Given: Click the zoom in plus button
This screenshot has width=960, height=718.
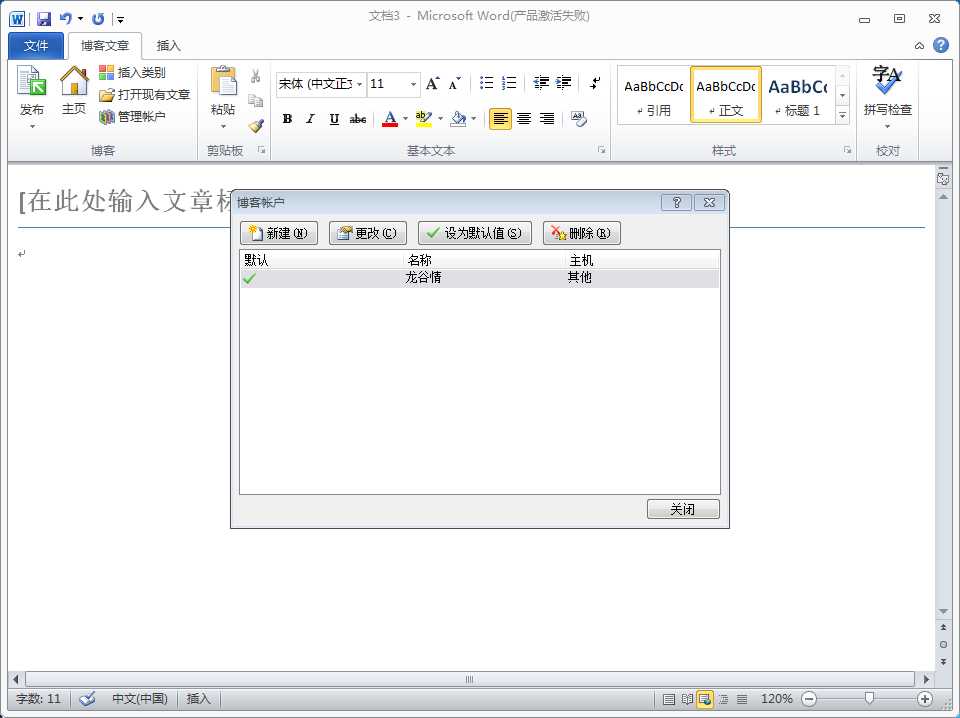Looking at the screenshot, I should (x=924, y=699).
